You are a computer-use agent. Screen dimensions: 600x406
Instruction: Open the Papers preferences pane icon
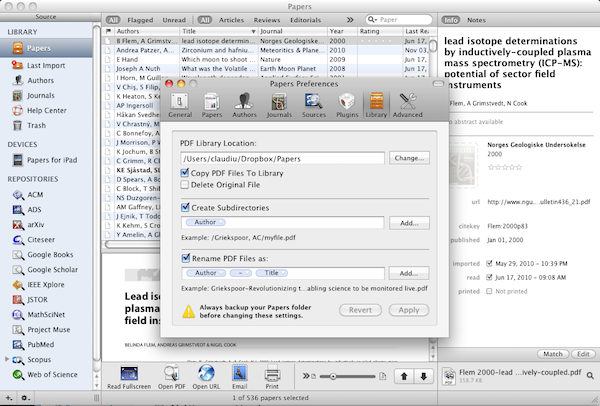[212, 105]
